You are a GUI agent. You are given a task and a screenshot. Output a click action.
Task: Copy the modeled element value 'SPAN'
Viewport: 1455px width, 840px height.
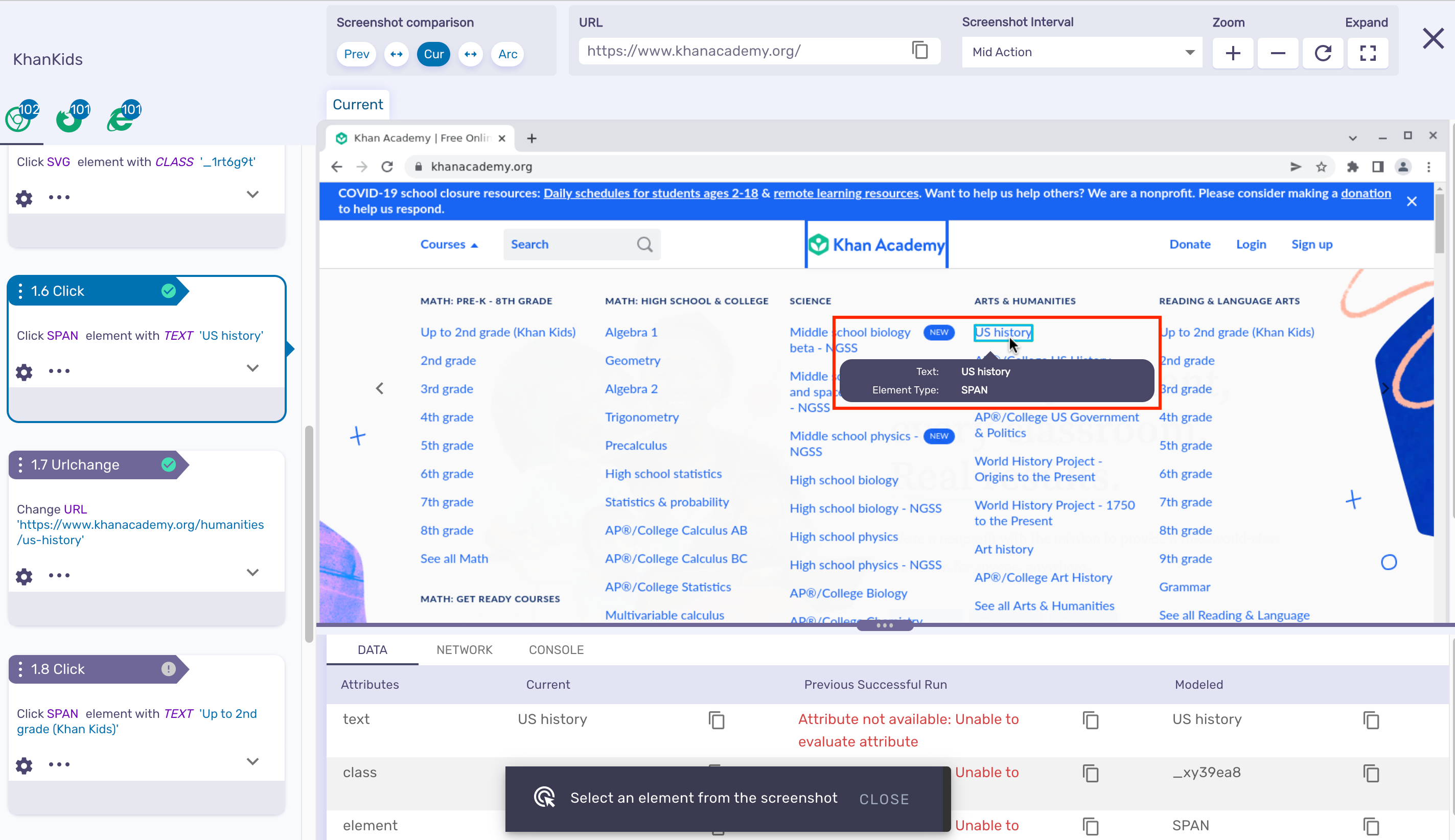[x=1371, y=826]
